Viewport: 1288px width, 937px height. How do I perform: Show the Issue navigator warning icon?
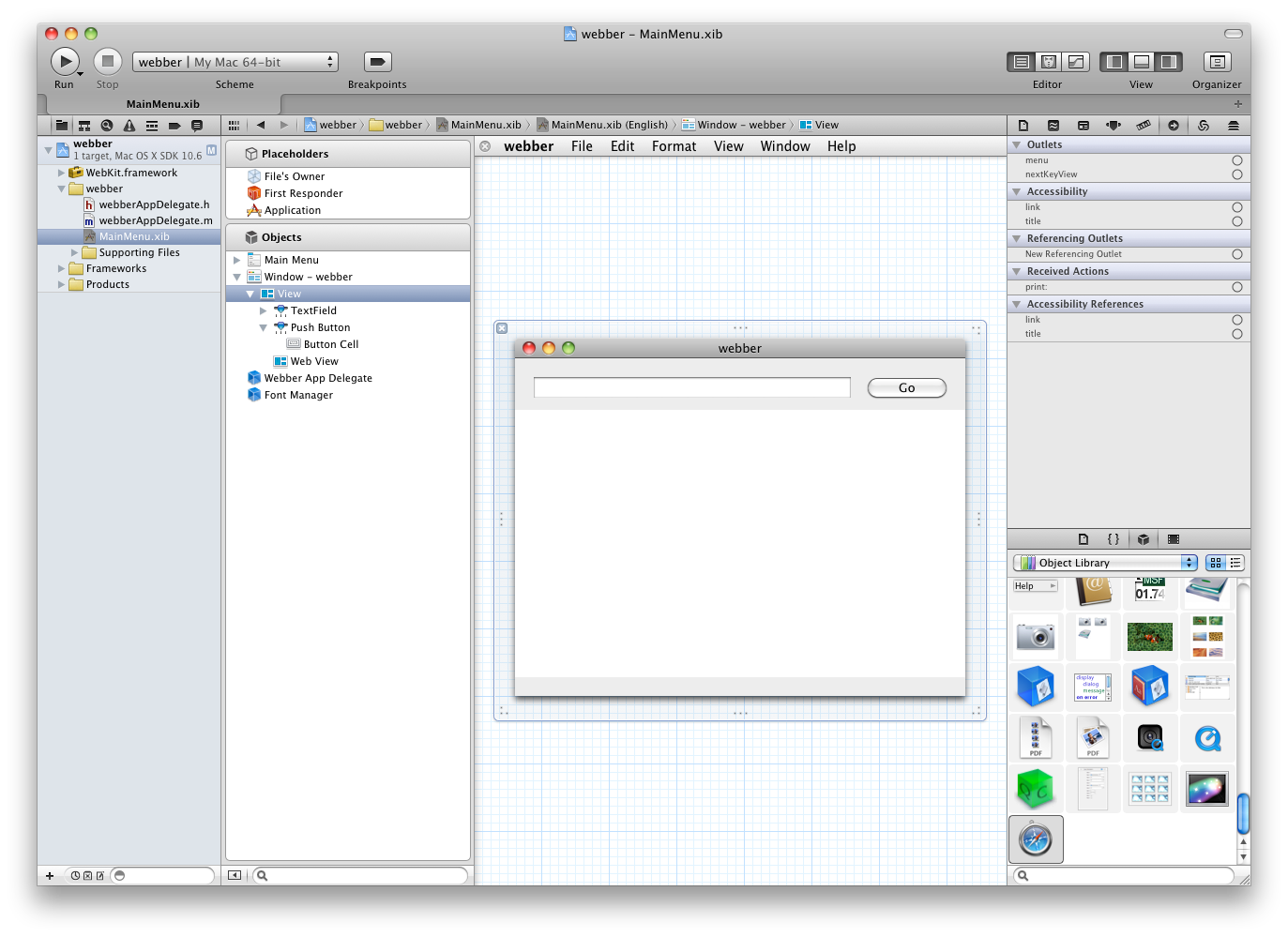point(129,125)
